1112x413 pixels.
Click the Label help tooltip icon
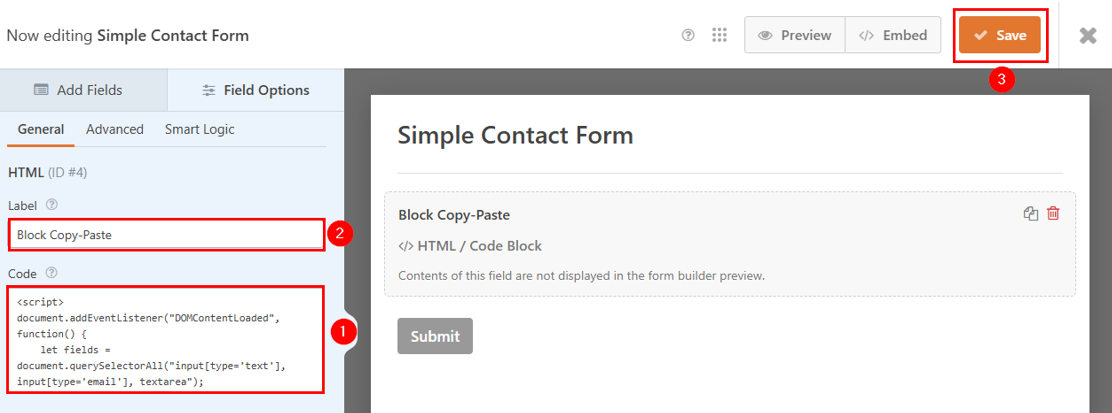[51, 205]
